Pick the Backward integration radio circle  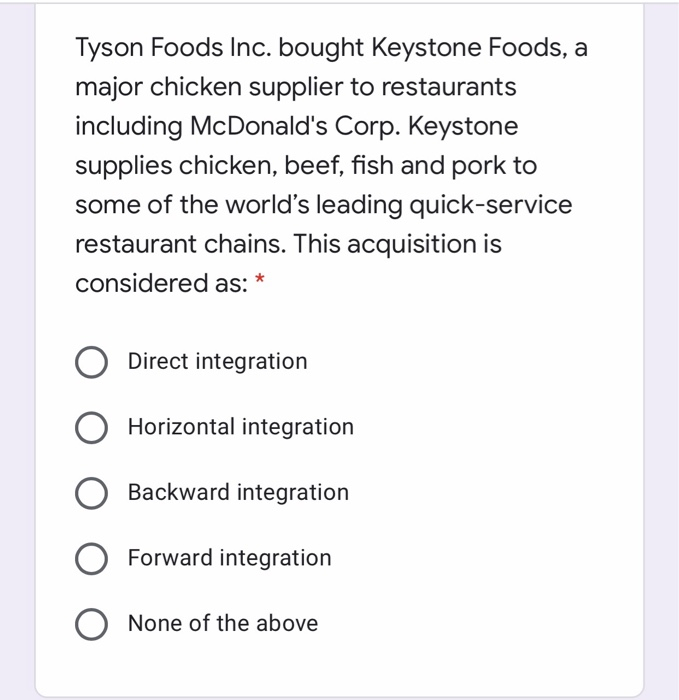[91, 493]
